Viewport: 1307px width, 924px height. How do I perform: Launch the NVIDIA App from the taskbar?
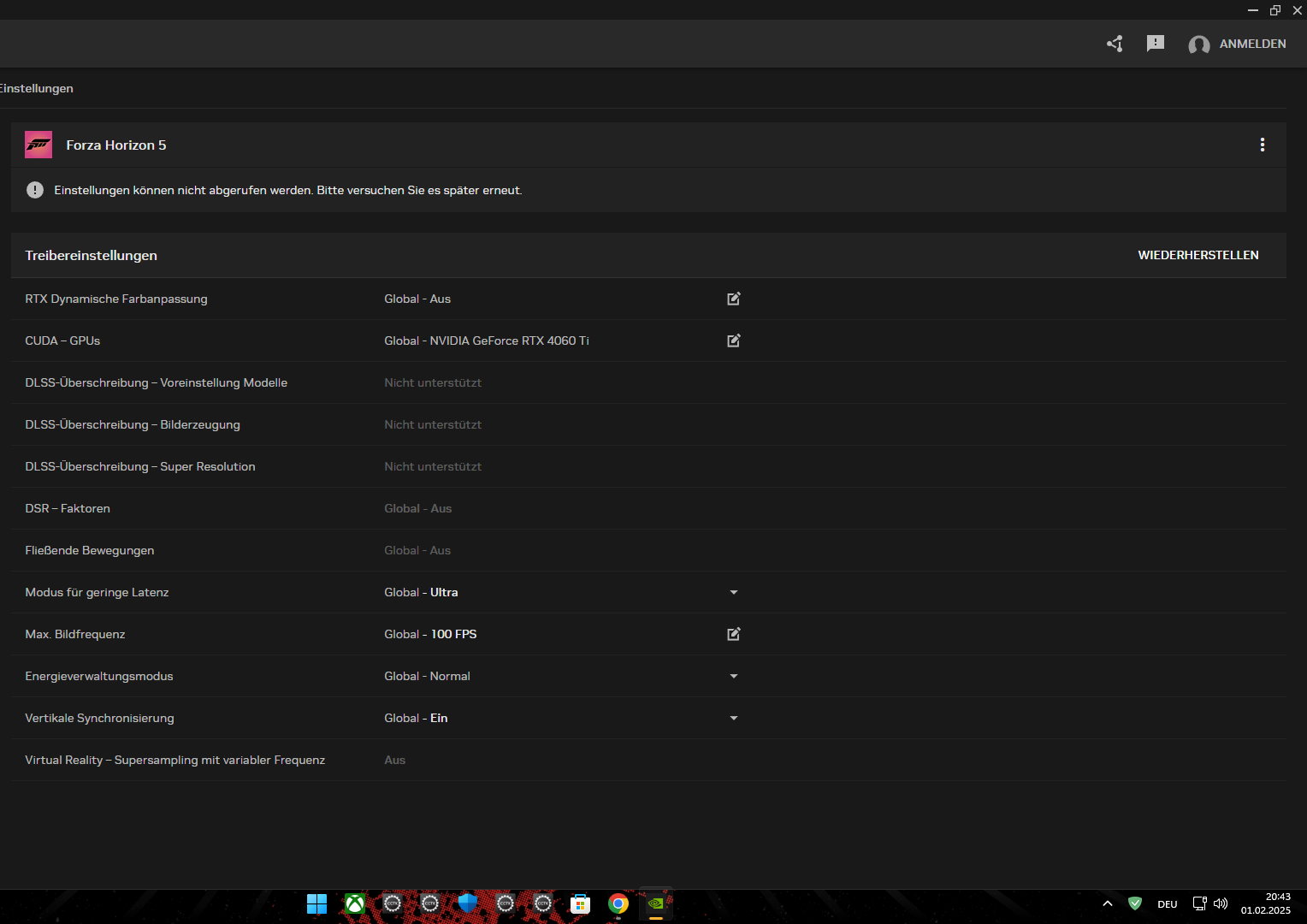pos(655,903)
